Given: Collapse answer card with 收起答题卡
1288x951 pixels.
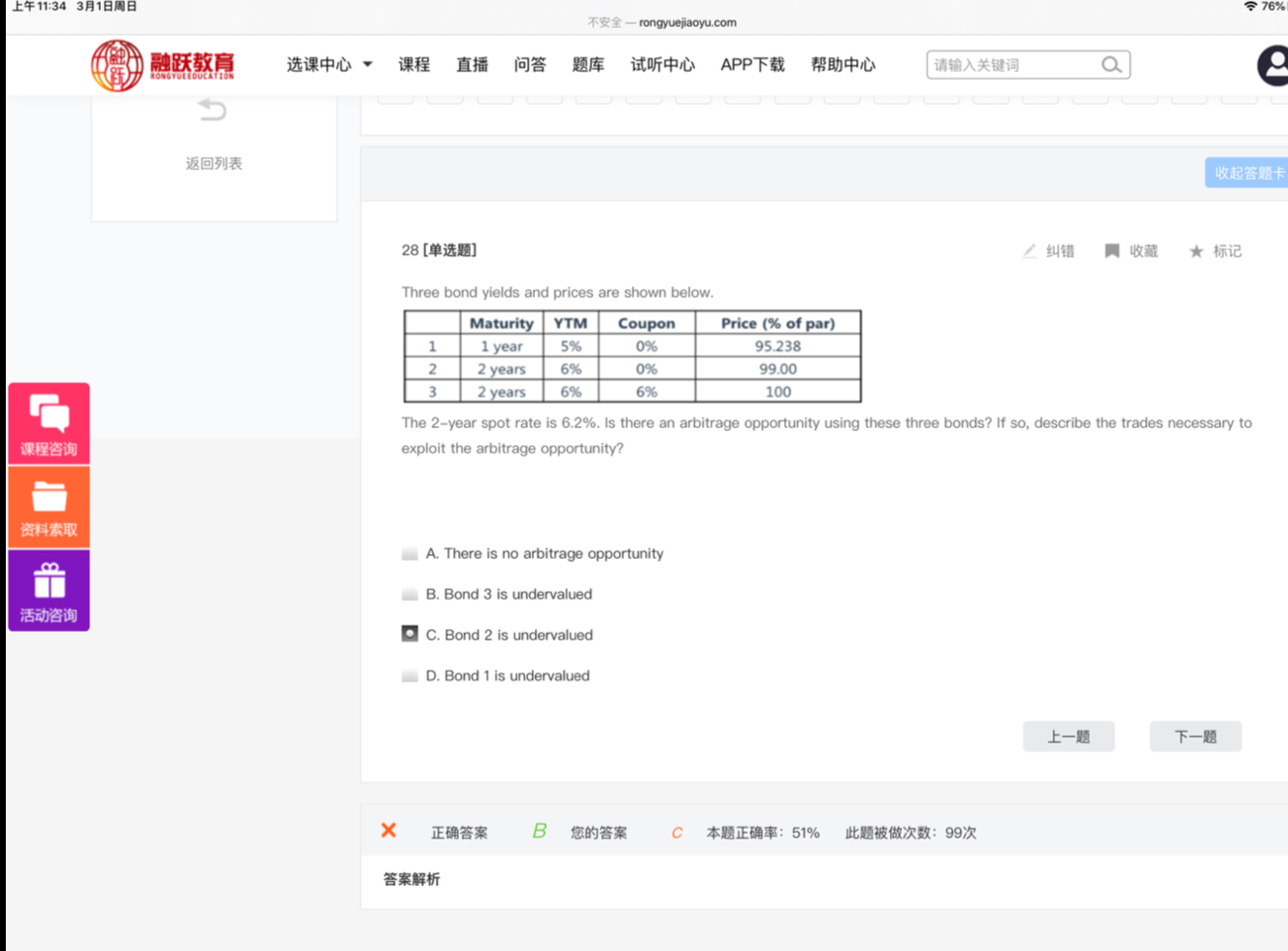Looking at the screenshot, I should 1247,173.
